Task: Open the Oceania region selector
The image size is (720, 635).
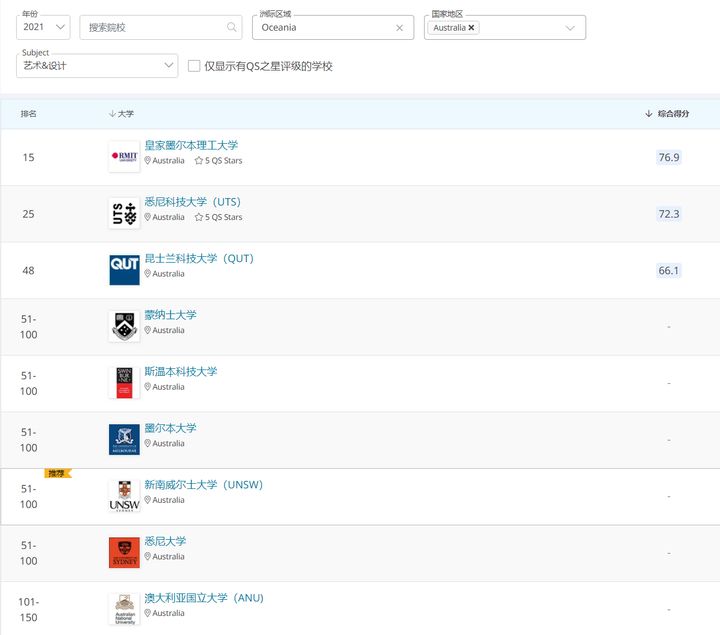Action: tap(333, 28)
